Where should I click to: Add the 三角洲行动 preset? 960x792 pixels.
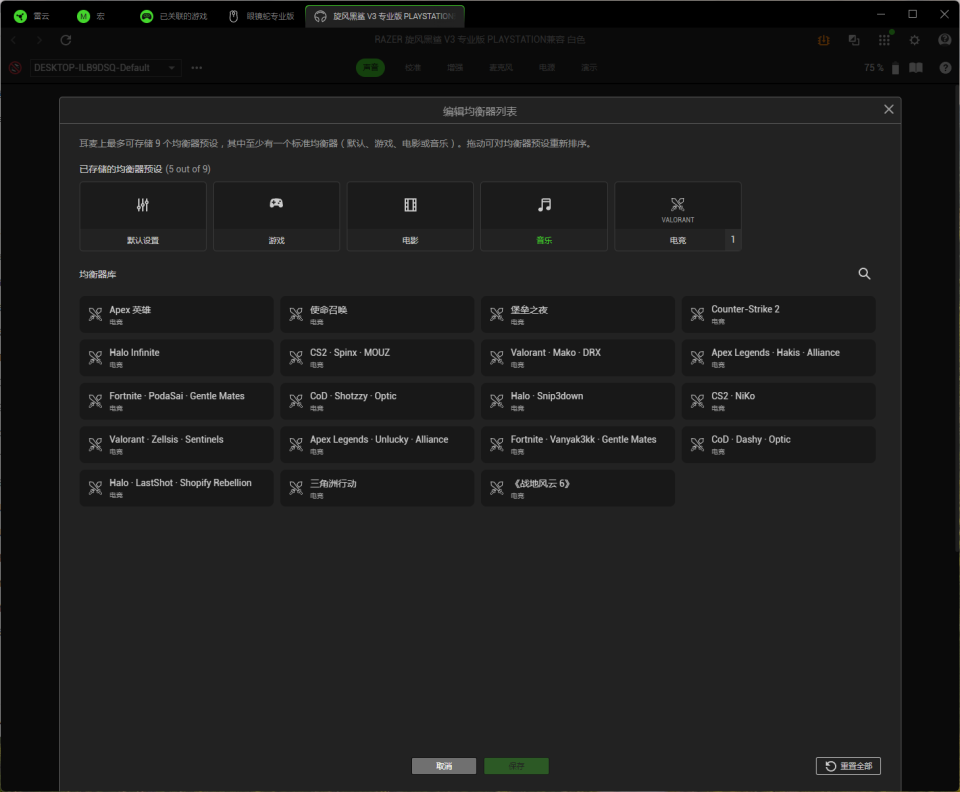pyautogui.click(x=377, y=488)
